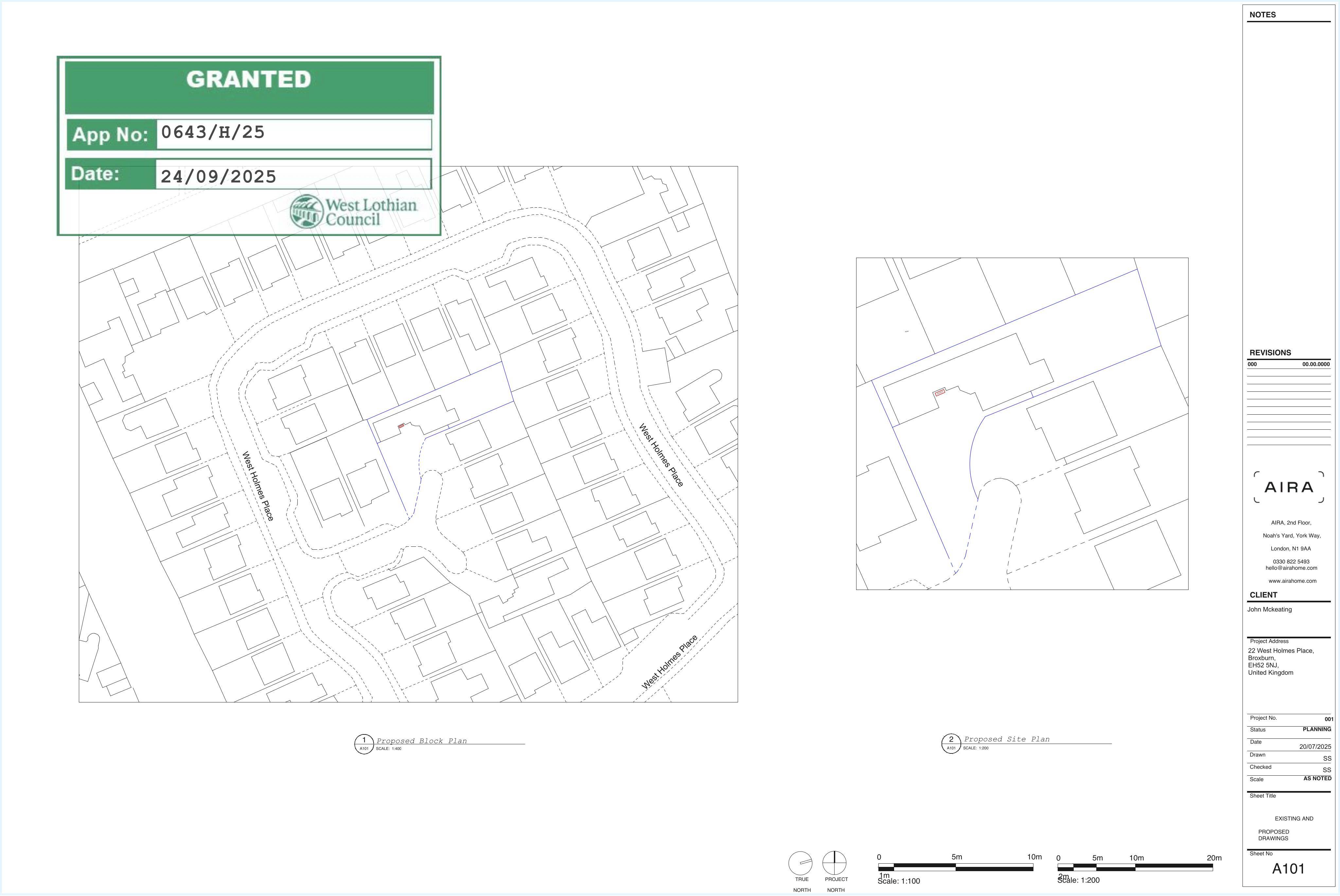Click the view marker circle numbered 2

click(951, 743)
